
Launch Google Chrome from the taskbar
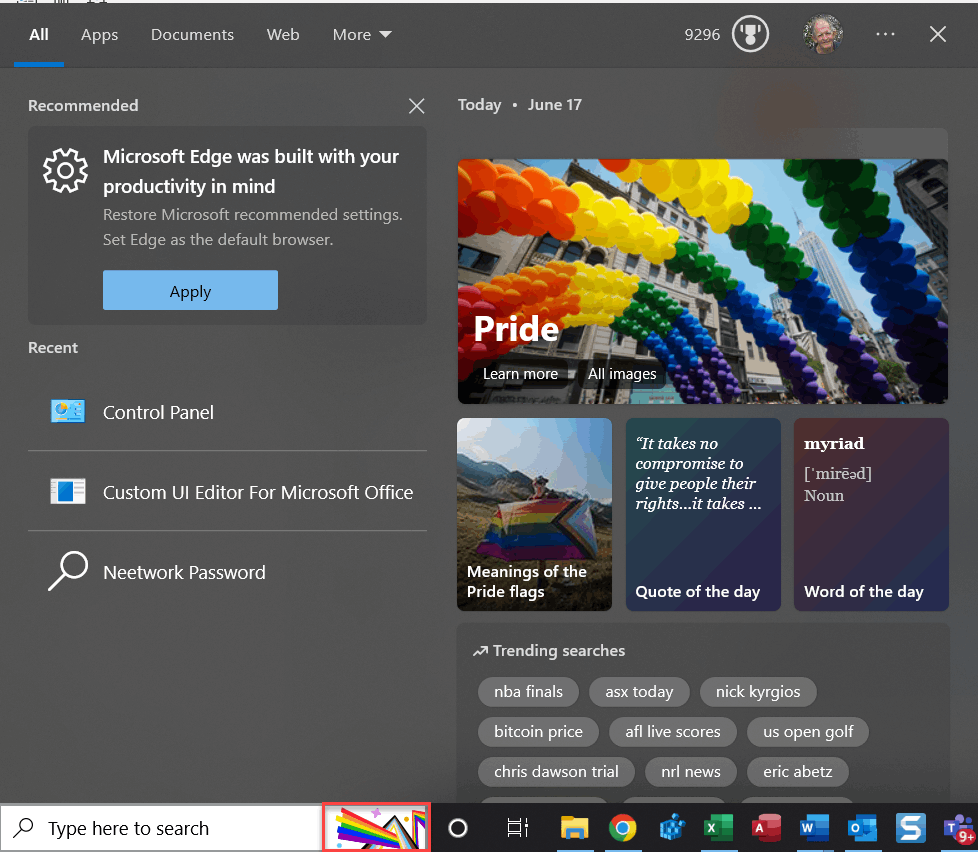[x=623, y=828]
